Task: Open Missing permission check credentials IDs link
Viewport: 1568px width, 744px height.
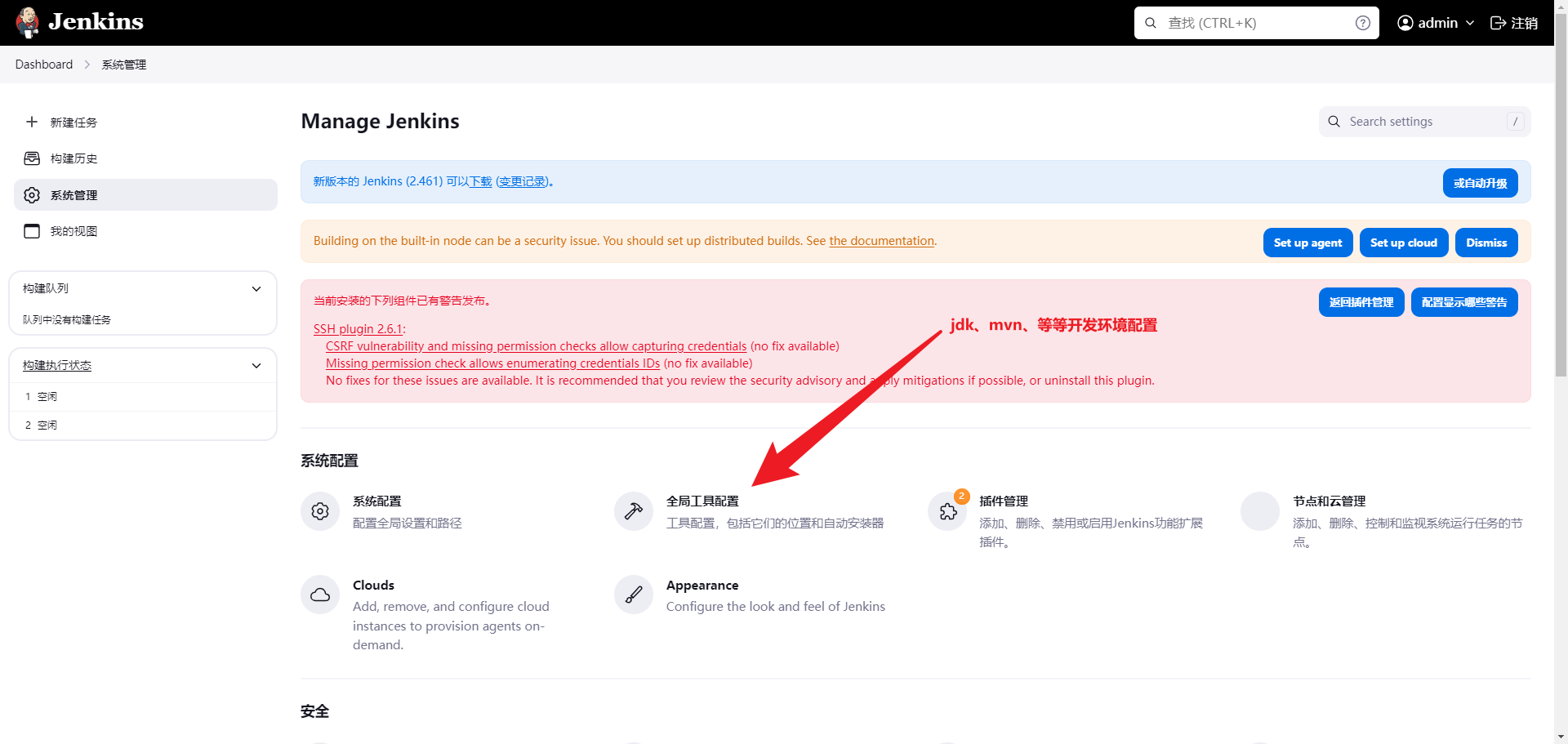Action: [x=492, y=363]
